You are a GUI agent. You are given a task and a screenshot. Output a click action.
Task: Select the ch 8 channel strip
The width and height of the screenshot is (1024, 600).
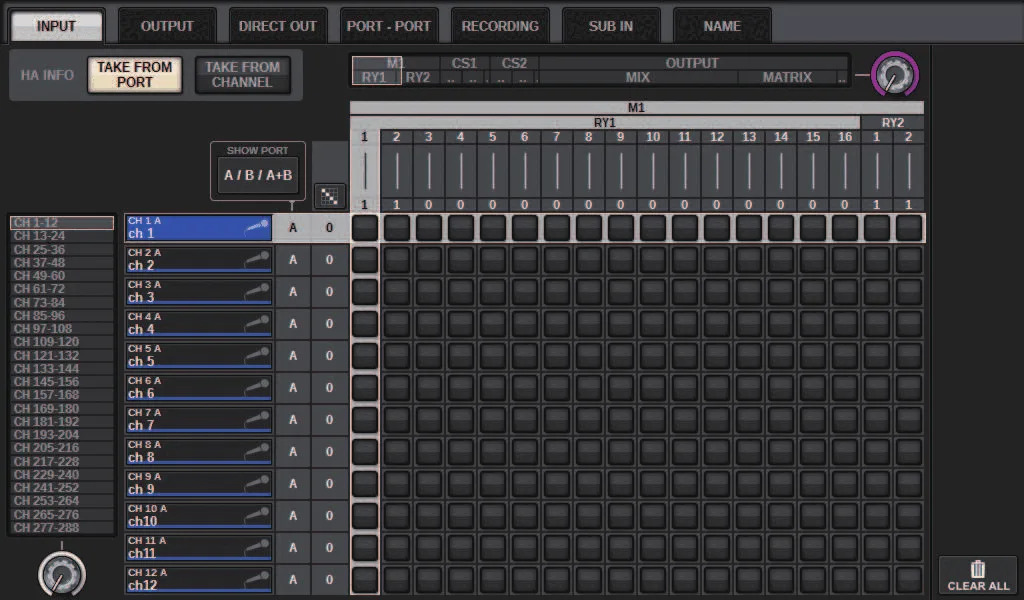click(199, 452)
